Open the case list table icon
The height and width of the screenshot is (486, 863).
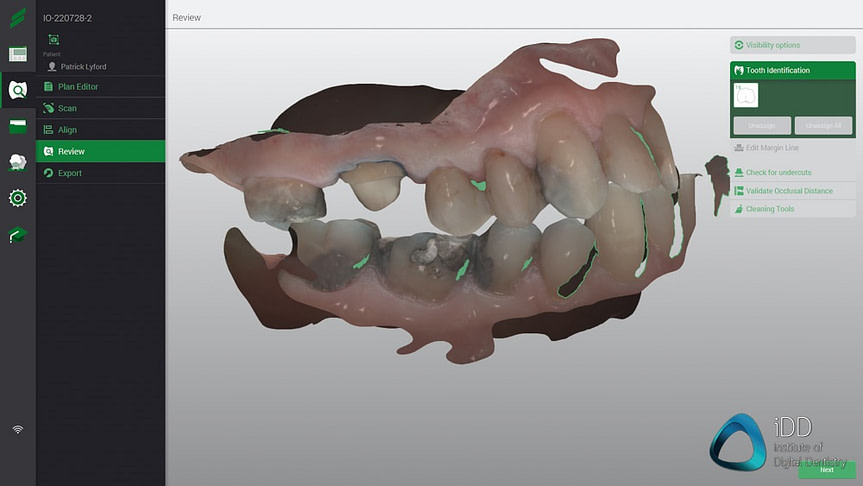click(17, 54)
